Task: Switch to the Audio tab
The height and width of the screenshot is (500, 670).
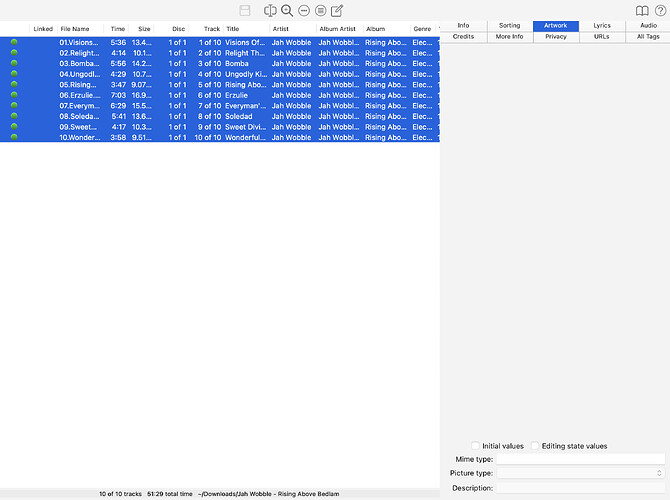Action: 648,26
